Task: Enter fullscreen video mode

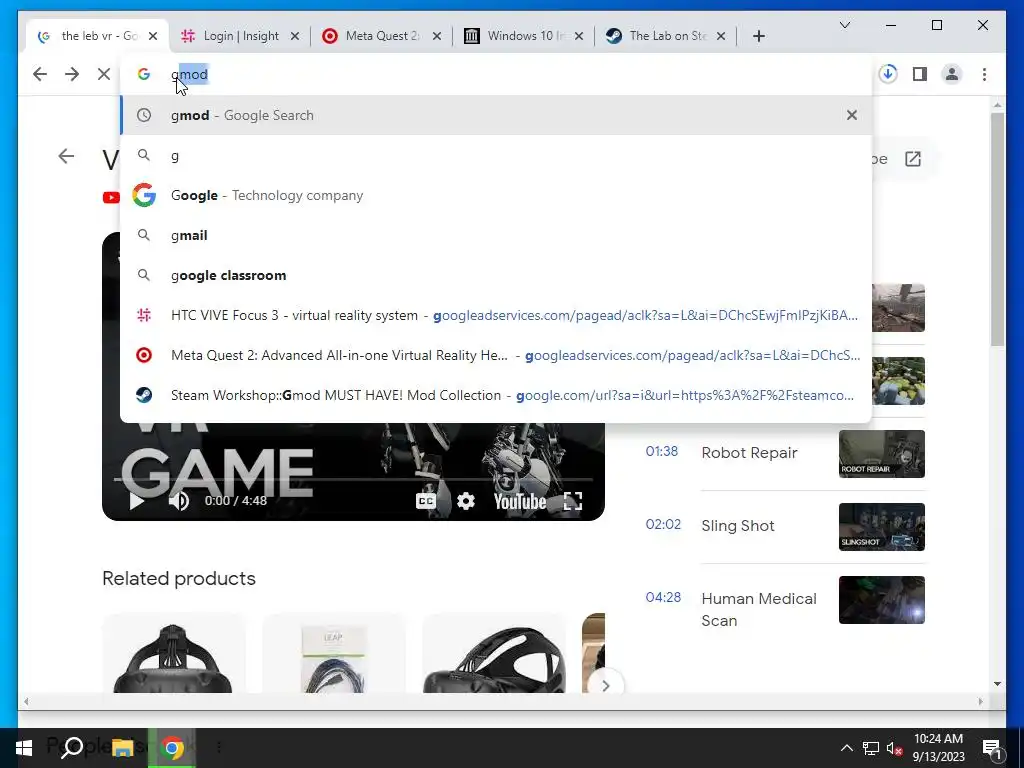Action: click(x=573, y=501)
